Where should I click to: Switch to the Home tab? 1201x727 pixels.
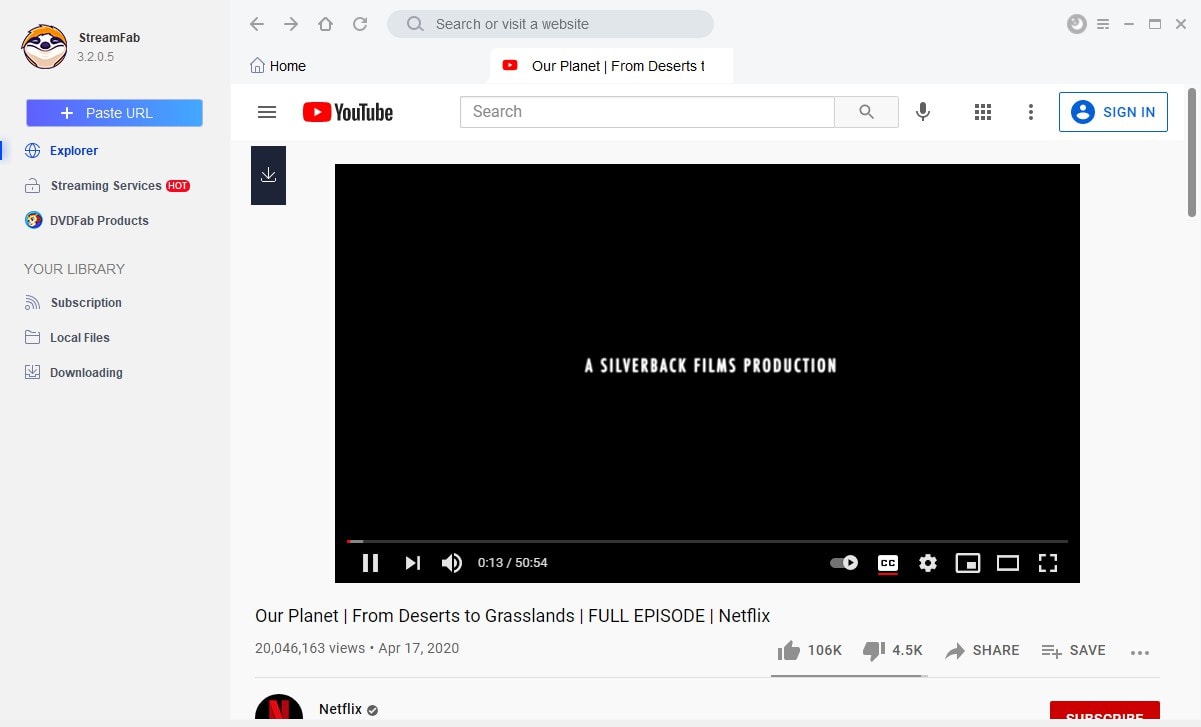pos(278,66)
